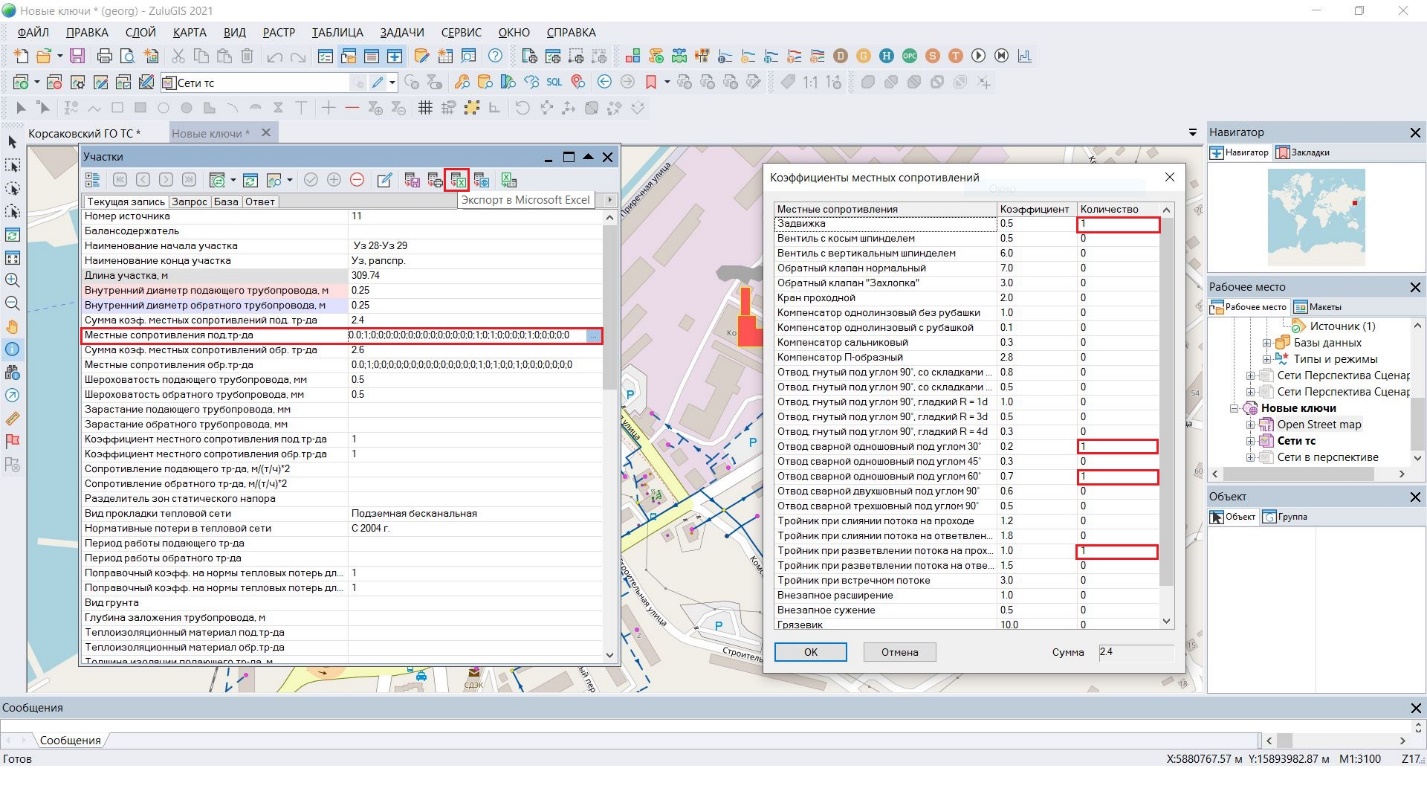
Task: Click the help question mark icon
Action: tap(495, 56)
